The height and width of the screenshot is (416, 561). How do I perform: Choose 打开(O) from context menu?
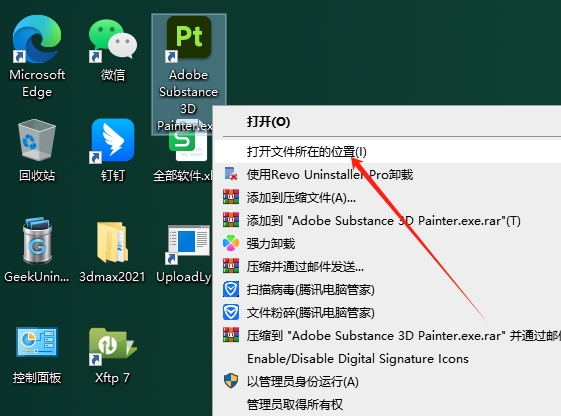tap(387, 122)
